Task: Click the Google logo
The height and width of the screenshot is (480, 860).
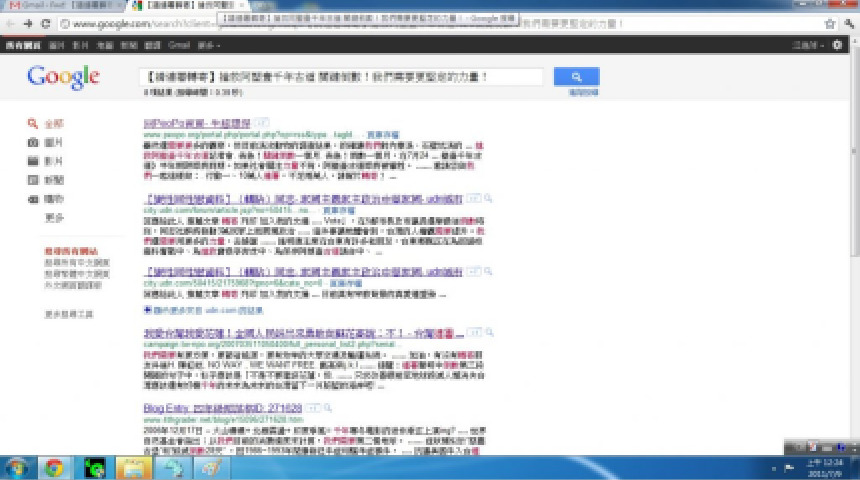Action: [x=63, y=77]
